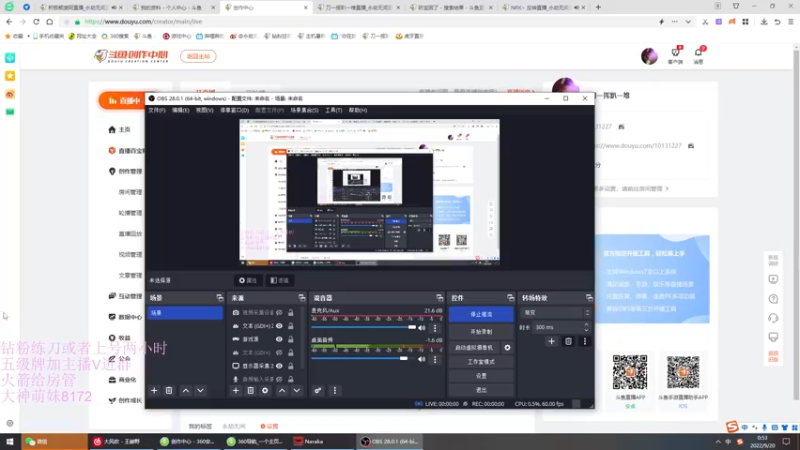Click the browser refresh icon
The image size is (800, 450).
pyautogui.click(x=36, y=22)
